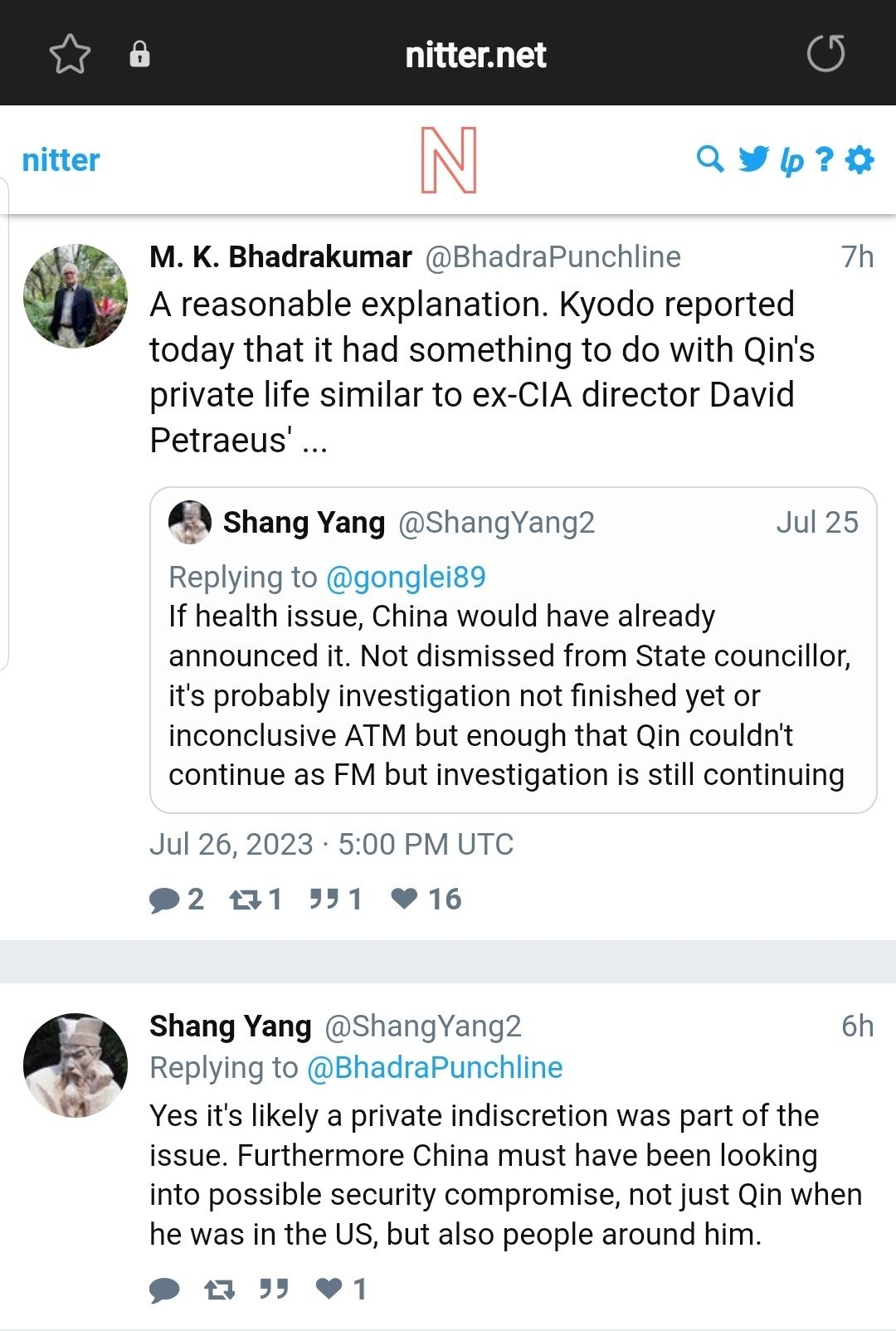
Task: Open the Liberapay donate icon
Action: (791, 160)
